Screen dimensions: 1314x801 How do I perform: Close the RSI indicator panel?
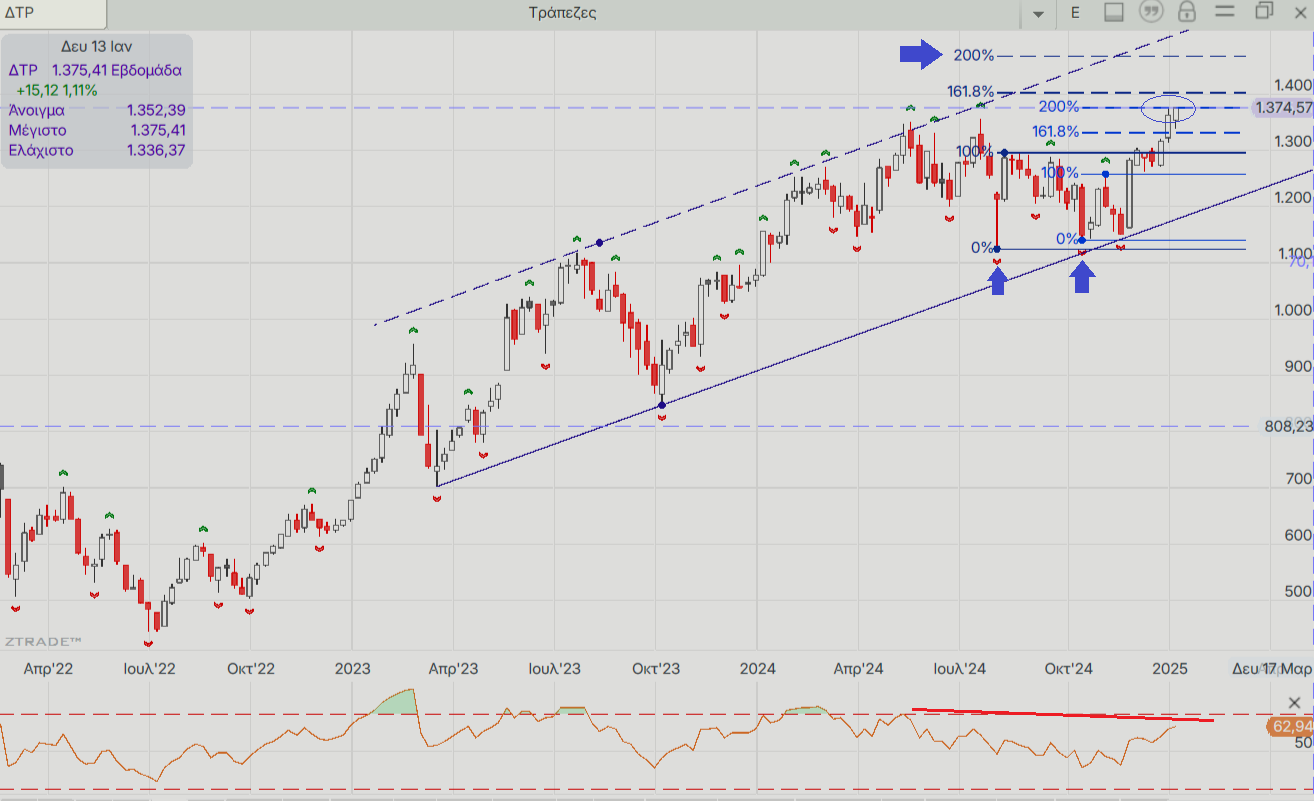(x=1295, y=702)
